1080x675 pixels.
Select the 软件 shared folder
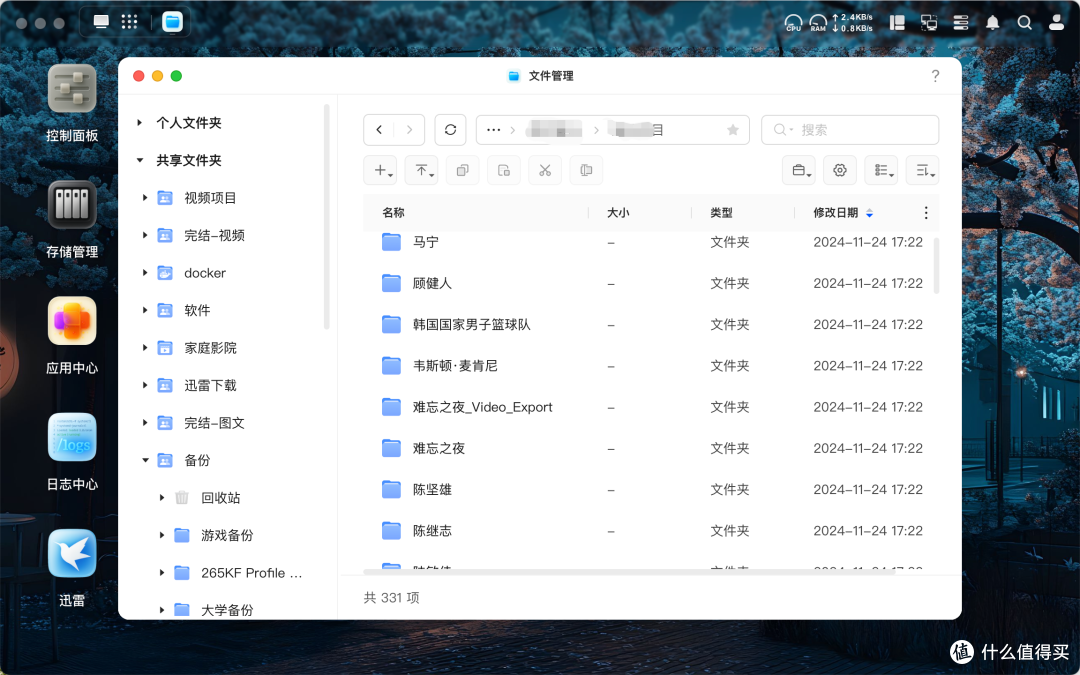pyautogui.click(x=197, y=311)
